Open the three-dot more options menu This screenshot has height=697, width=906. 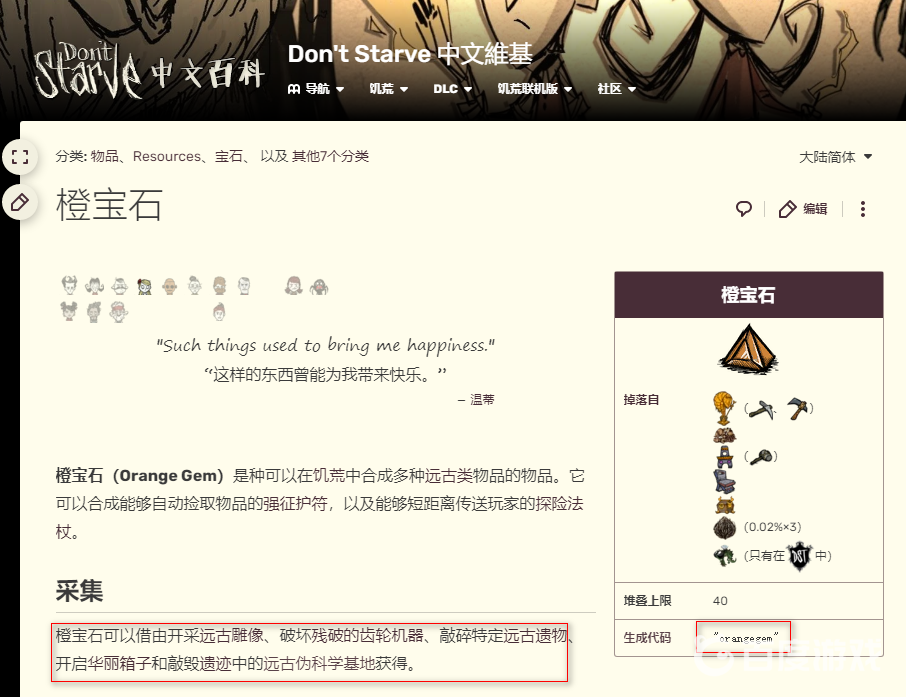(863, 209)
